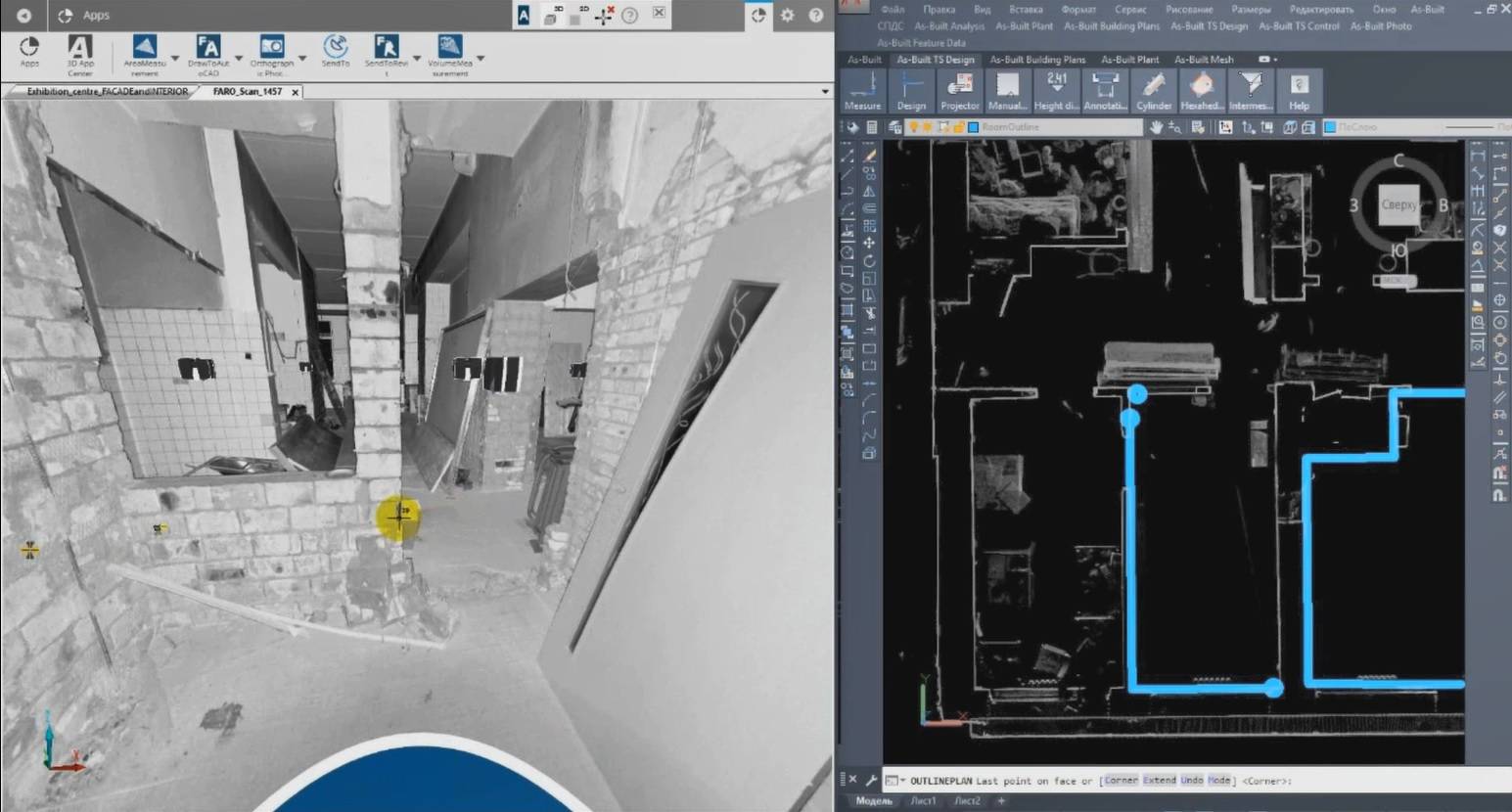1512x812 pixels.
Task: Switch to the As-Built Building Plans ribbon tab
Action: 1037,60
